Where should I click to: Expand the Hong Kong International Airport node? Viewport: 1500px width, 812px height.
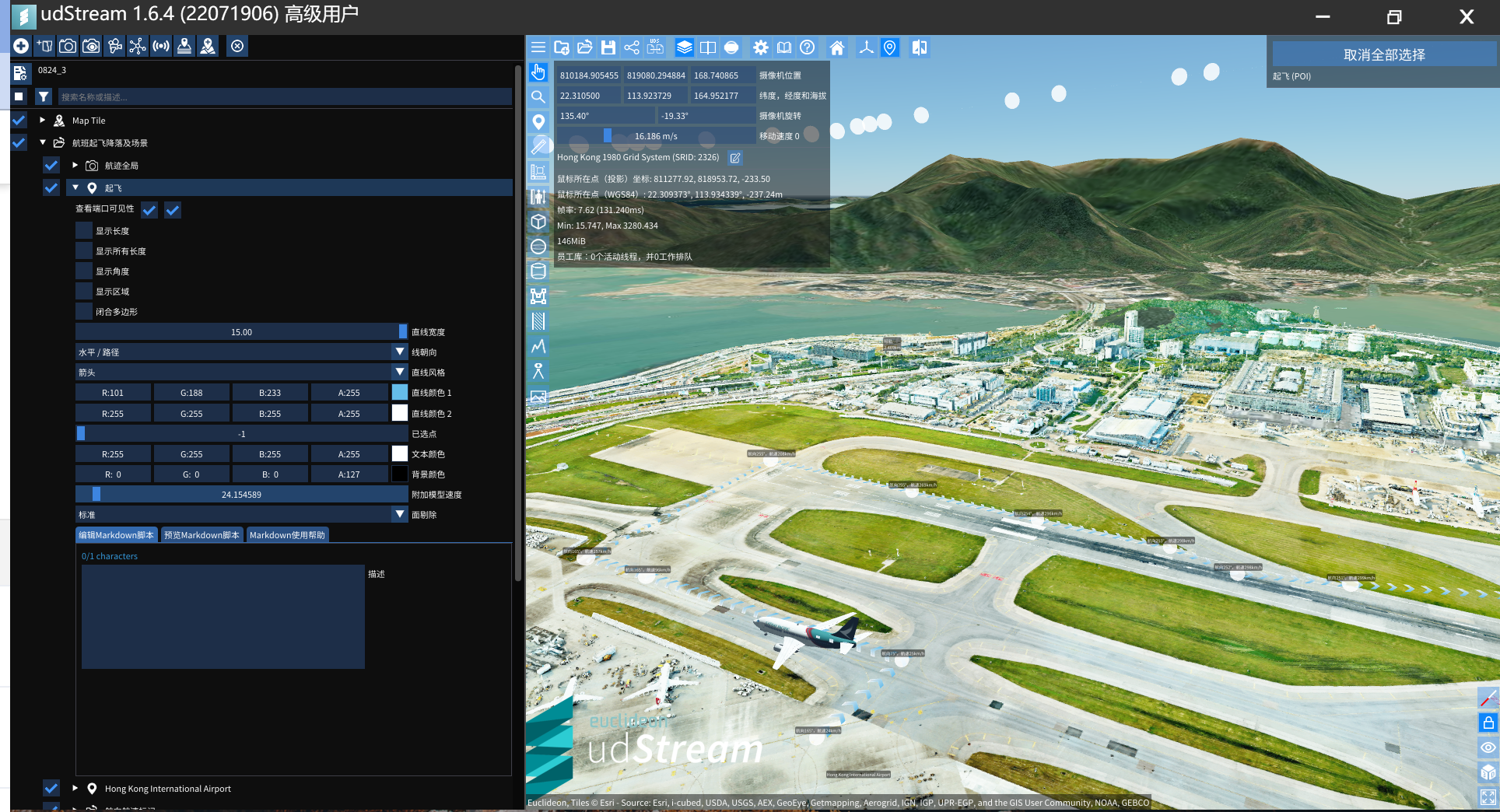click(x=75, y=788)
